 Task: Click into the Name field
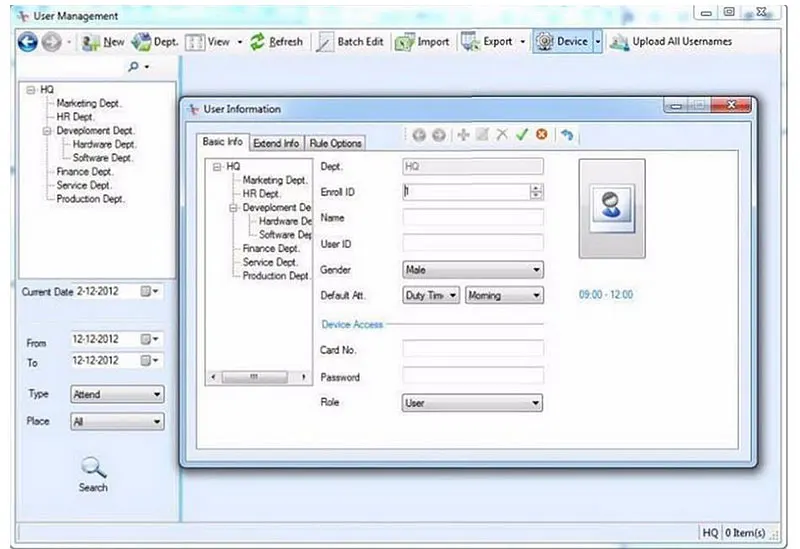(473, 218)
